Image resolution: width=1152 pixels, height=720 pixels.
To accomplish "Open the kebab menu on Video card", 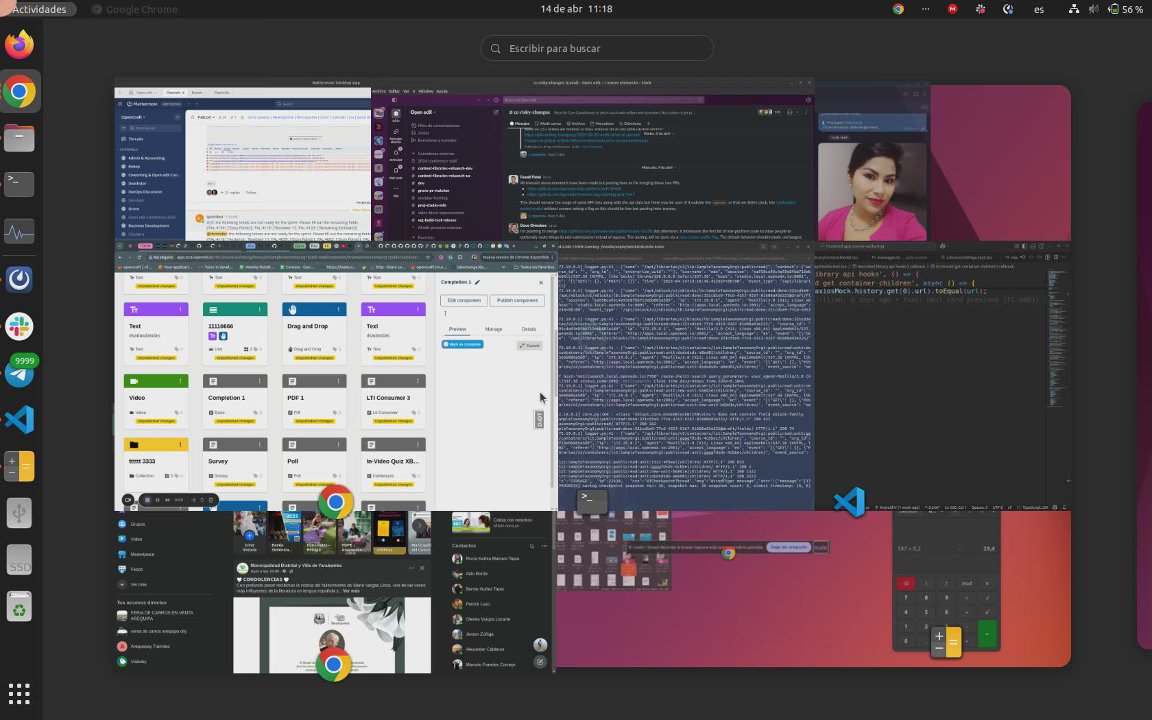I will click(180, 381).
